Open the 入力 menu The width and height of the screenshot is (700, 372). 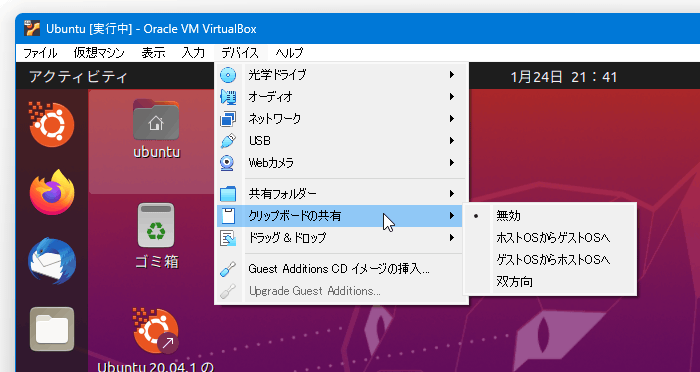[193, 53]
